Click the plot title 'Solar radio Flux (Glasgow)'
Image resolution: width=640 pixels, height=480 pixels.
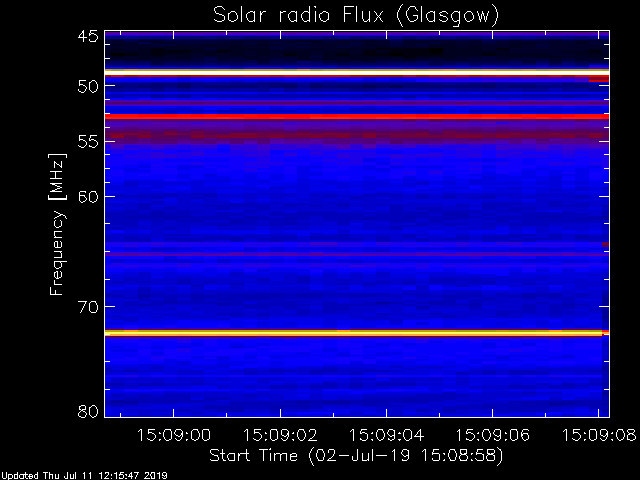pos(356,16)
